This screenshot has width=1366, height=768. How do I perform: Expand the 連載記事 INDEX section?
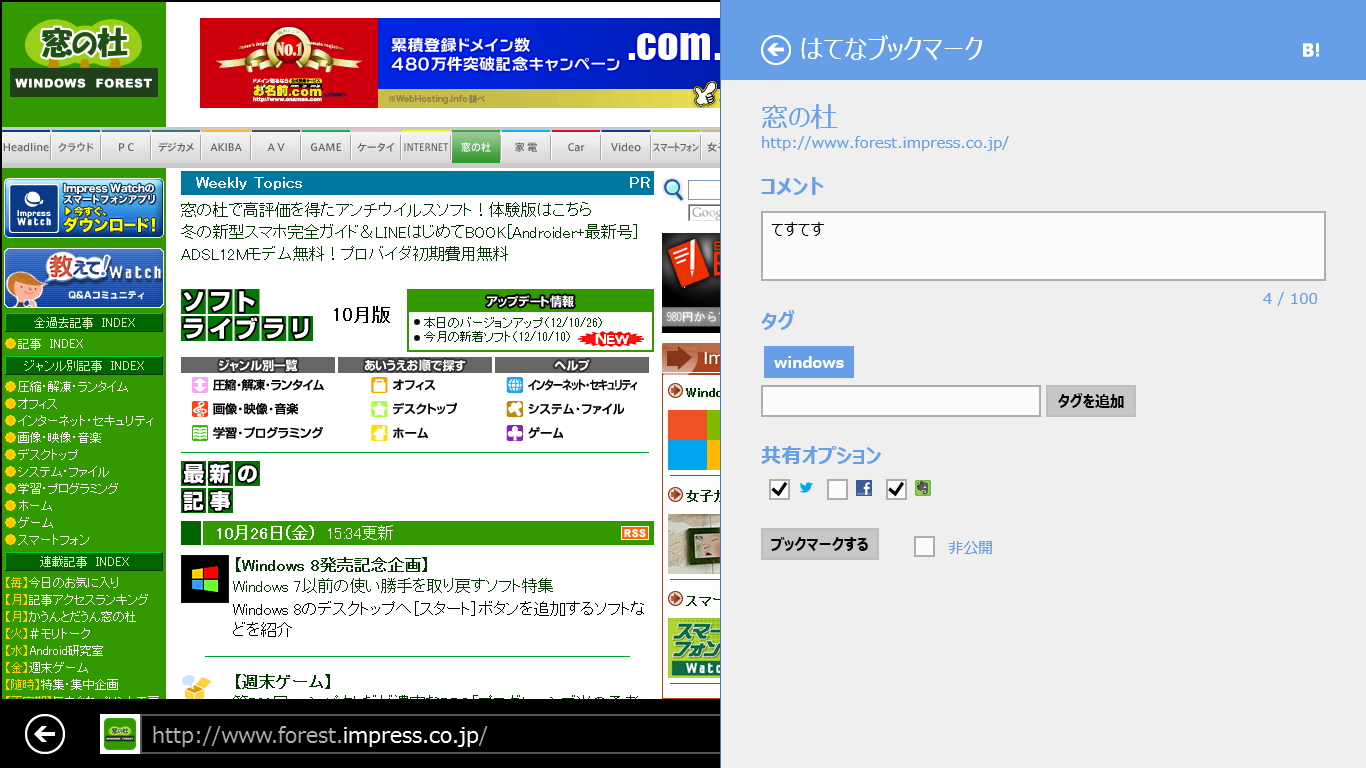[84, 561]
